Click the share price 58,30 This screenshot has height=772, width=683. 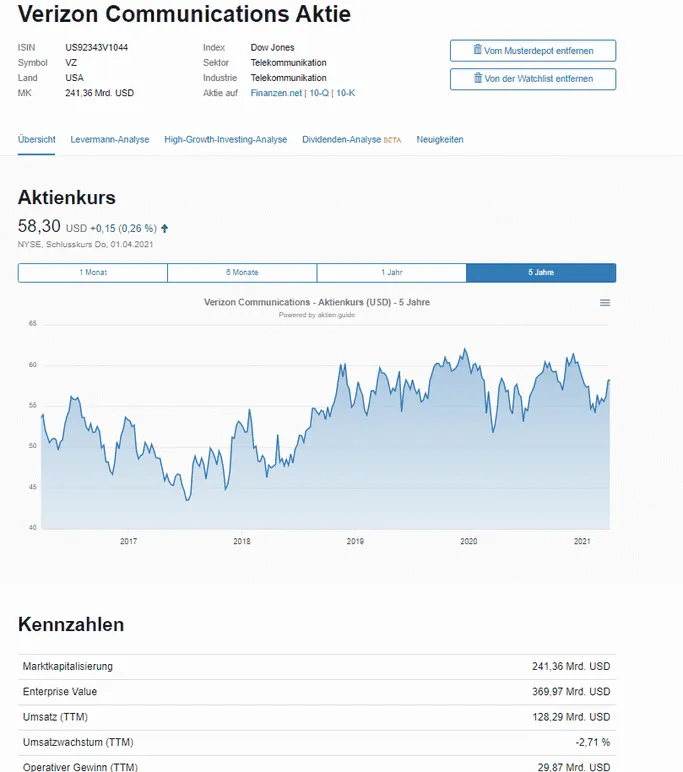(x=39, y=226)
